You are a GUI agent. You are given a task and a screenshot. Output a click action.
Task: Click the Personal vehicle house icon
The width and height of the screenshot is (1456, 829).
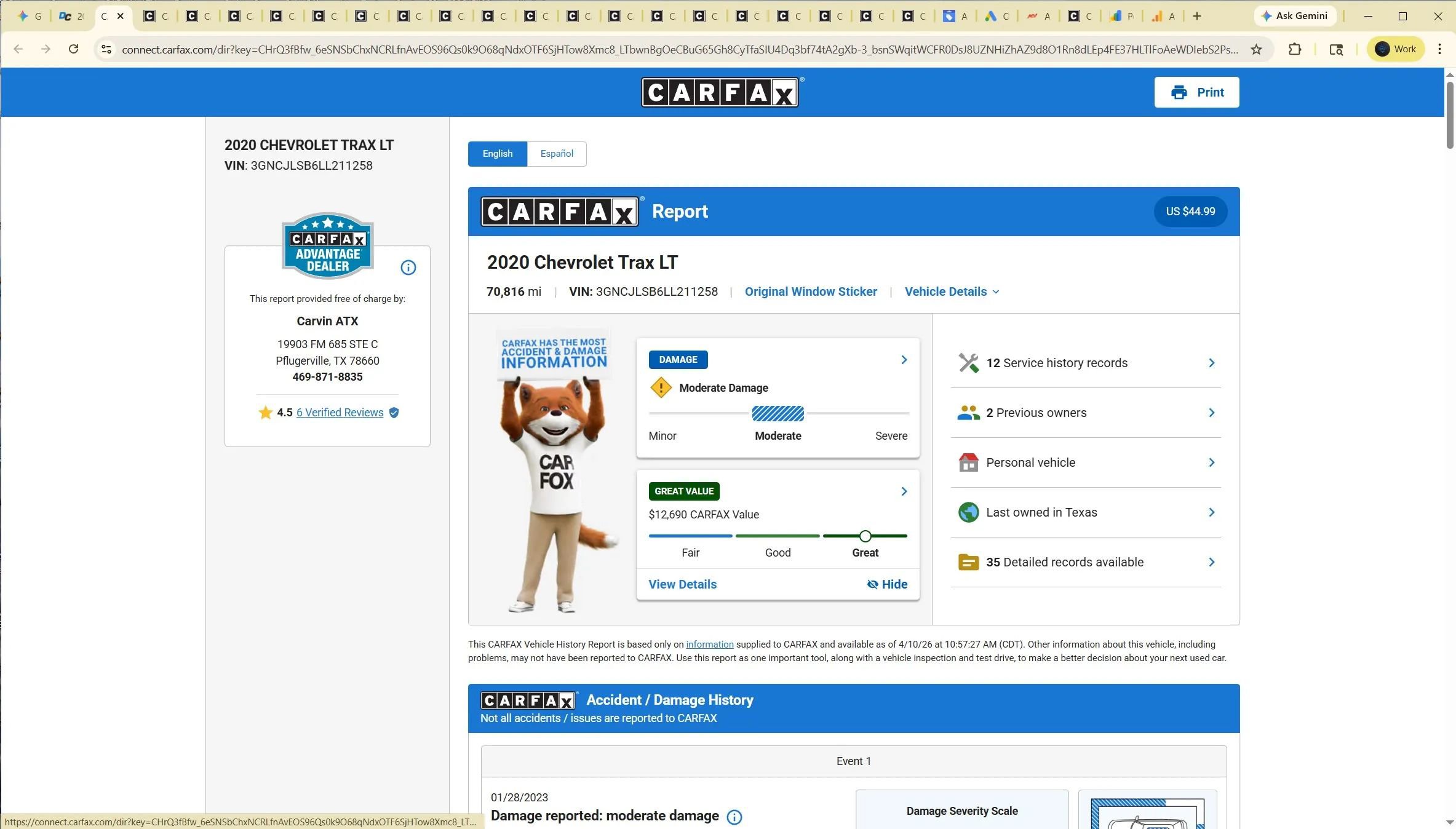pyautogui.click(x=968, y=462)
